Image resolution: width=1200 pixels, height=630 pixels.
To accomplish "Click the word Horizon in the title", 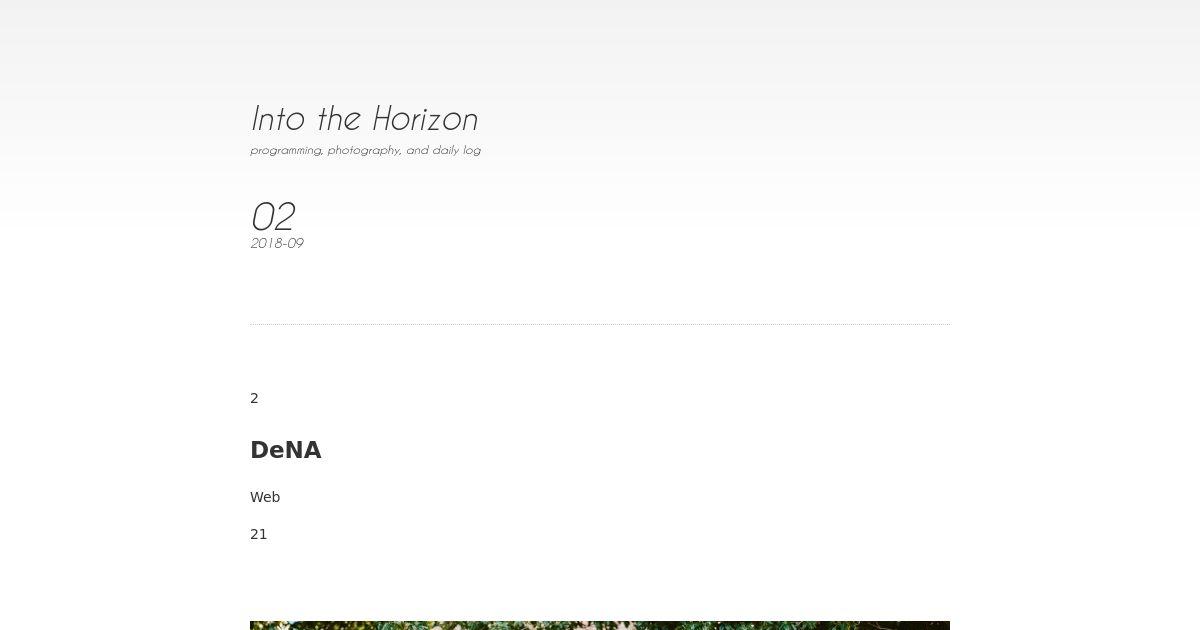I will pyautogui.click(x=425, y=118).
